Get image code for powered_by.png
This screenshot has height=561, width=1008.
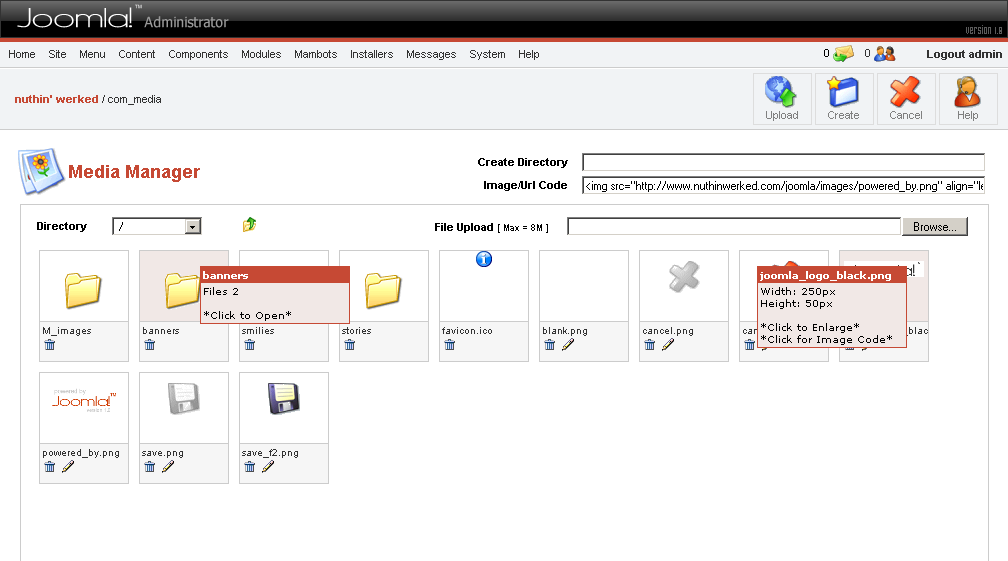coord(68,467)
